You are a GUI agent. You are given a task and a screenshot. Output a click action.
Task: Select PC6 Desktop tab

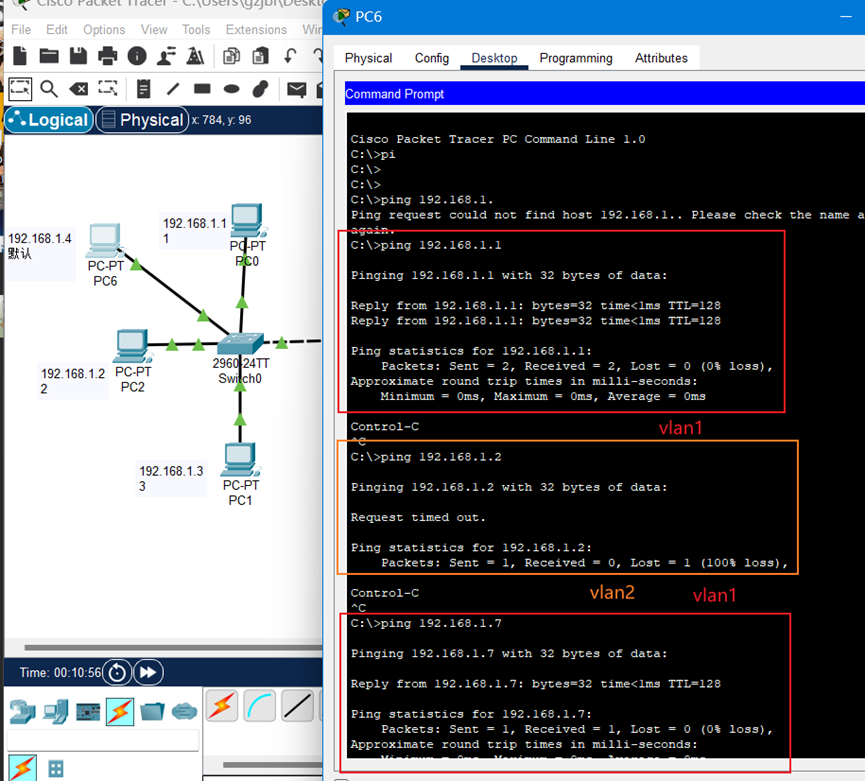(494, 58)
